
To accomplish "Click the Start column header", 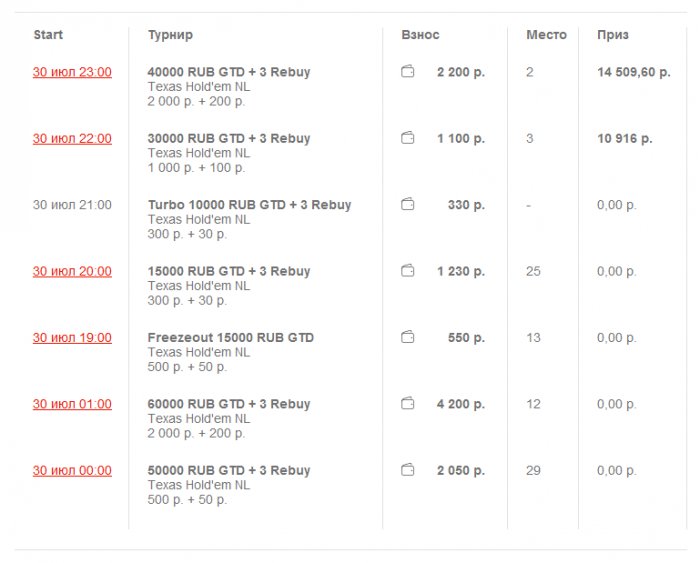I will tap(48, 35).
